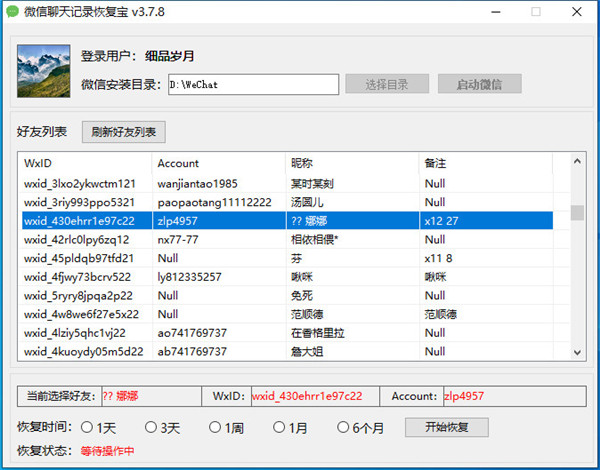
Task: Click the friend list scrollbar thumb
Action: point(577,213)
